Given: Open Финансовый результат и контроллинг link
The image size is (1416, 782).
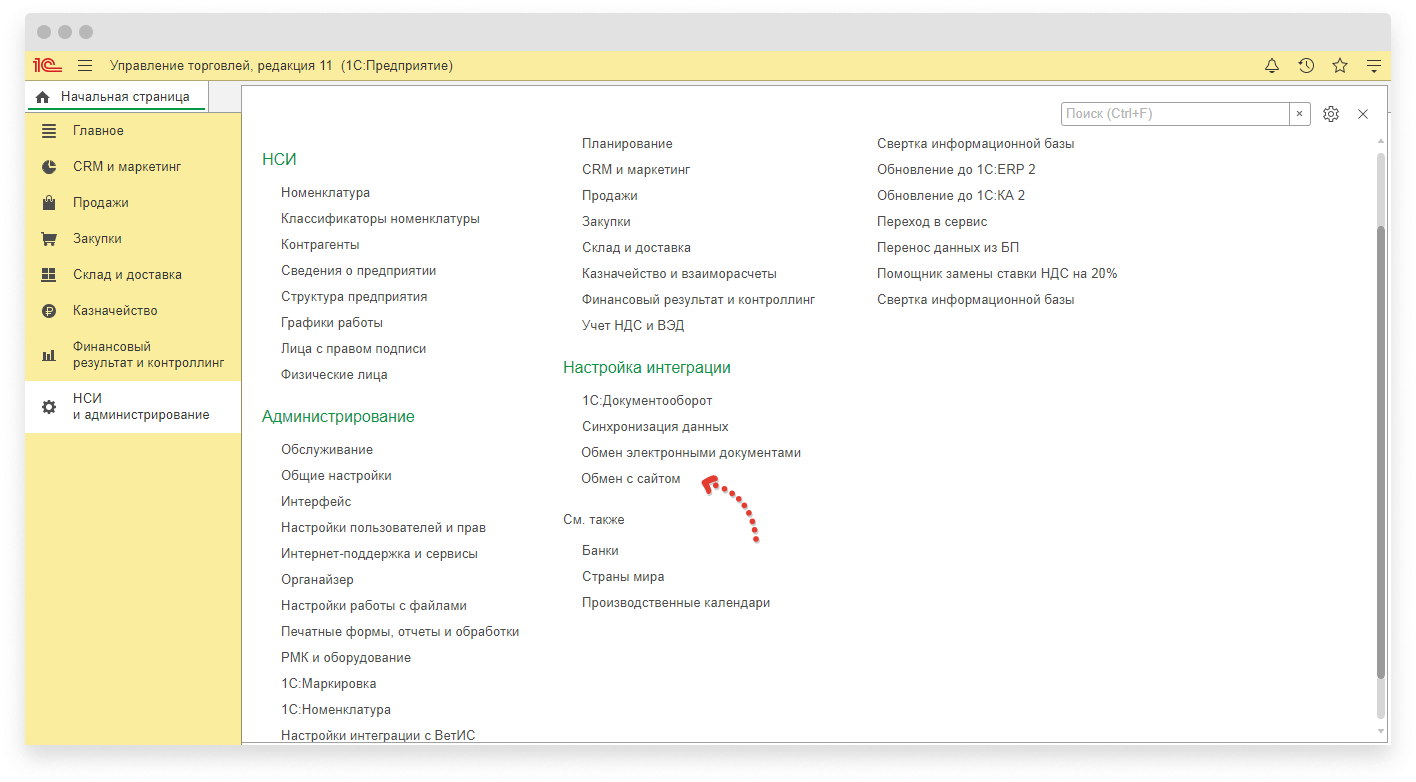Looking at the screenshot, I should 698,300.
